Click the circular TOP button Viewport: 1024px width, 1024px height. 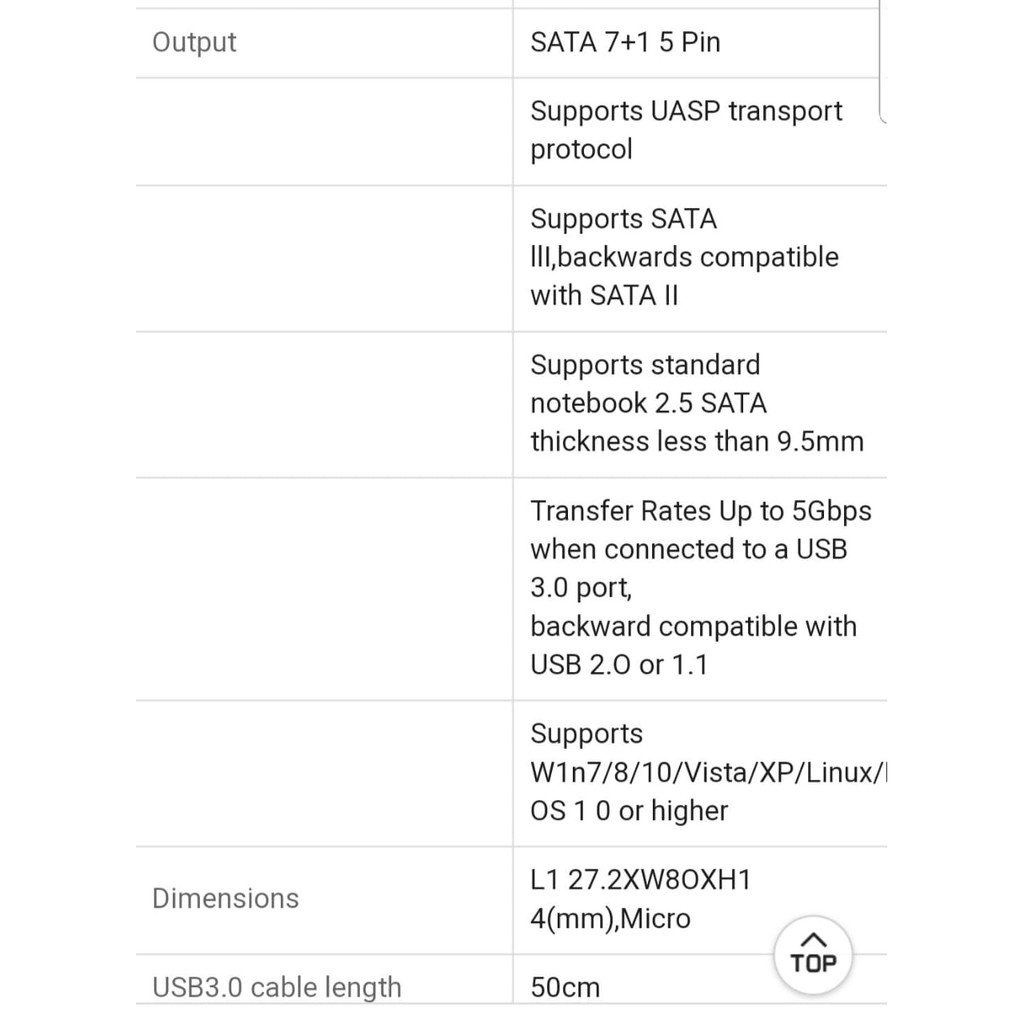tap(812, 953)
